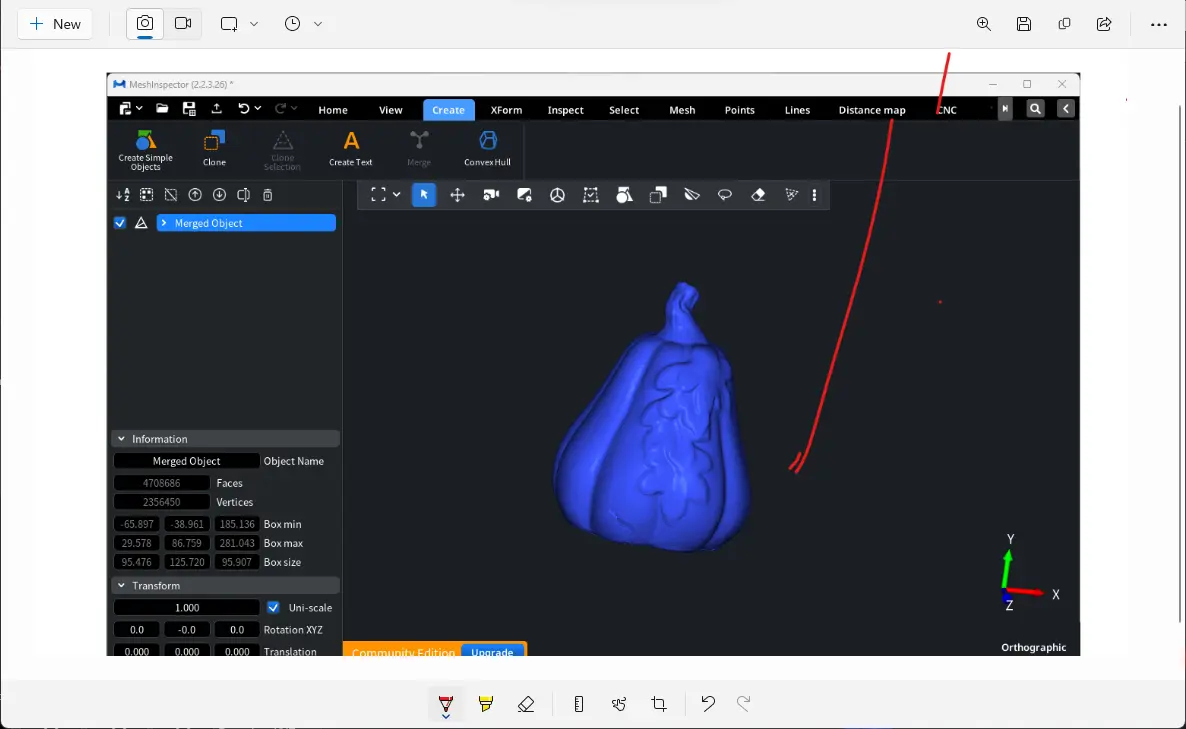Click the simple shapes icon in the viewport toolbar
This screenshot has width=1186, height=729.
[x=624, y=195]
